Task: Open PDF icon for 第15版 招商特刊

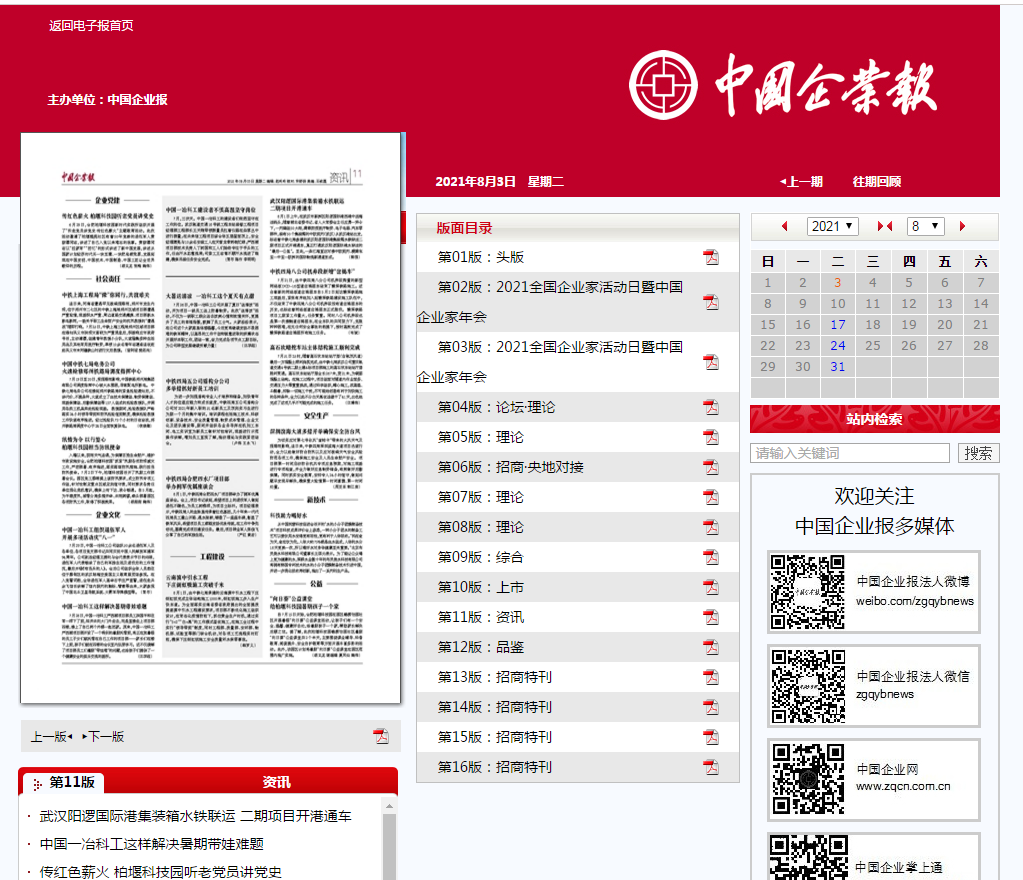Action: tap(710, 737)
